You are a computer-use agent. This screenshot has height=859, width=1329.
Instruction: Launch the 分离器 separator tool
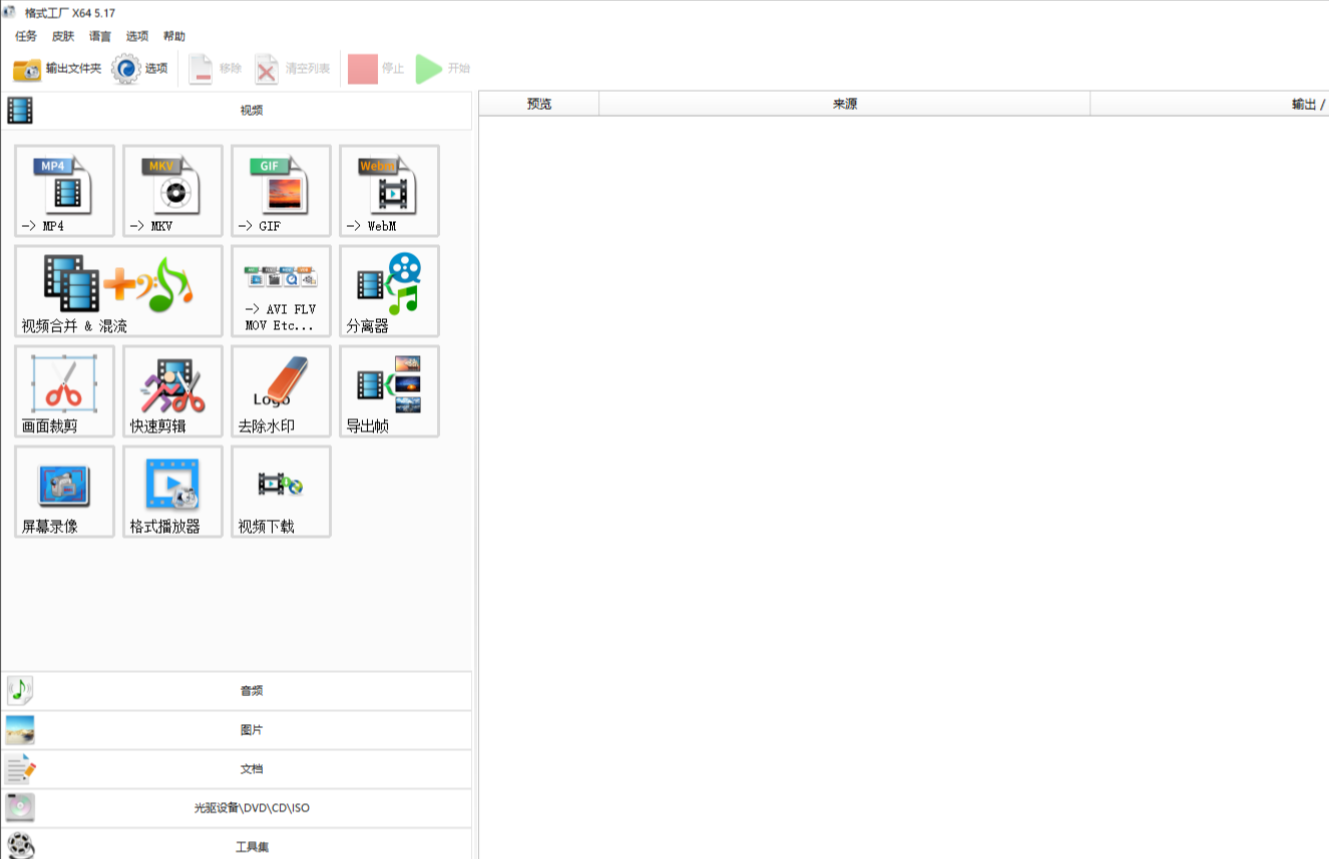point(389,290)
